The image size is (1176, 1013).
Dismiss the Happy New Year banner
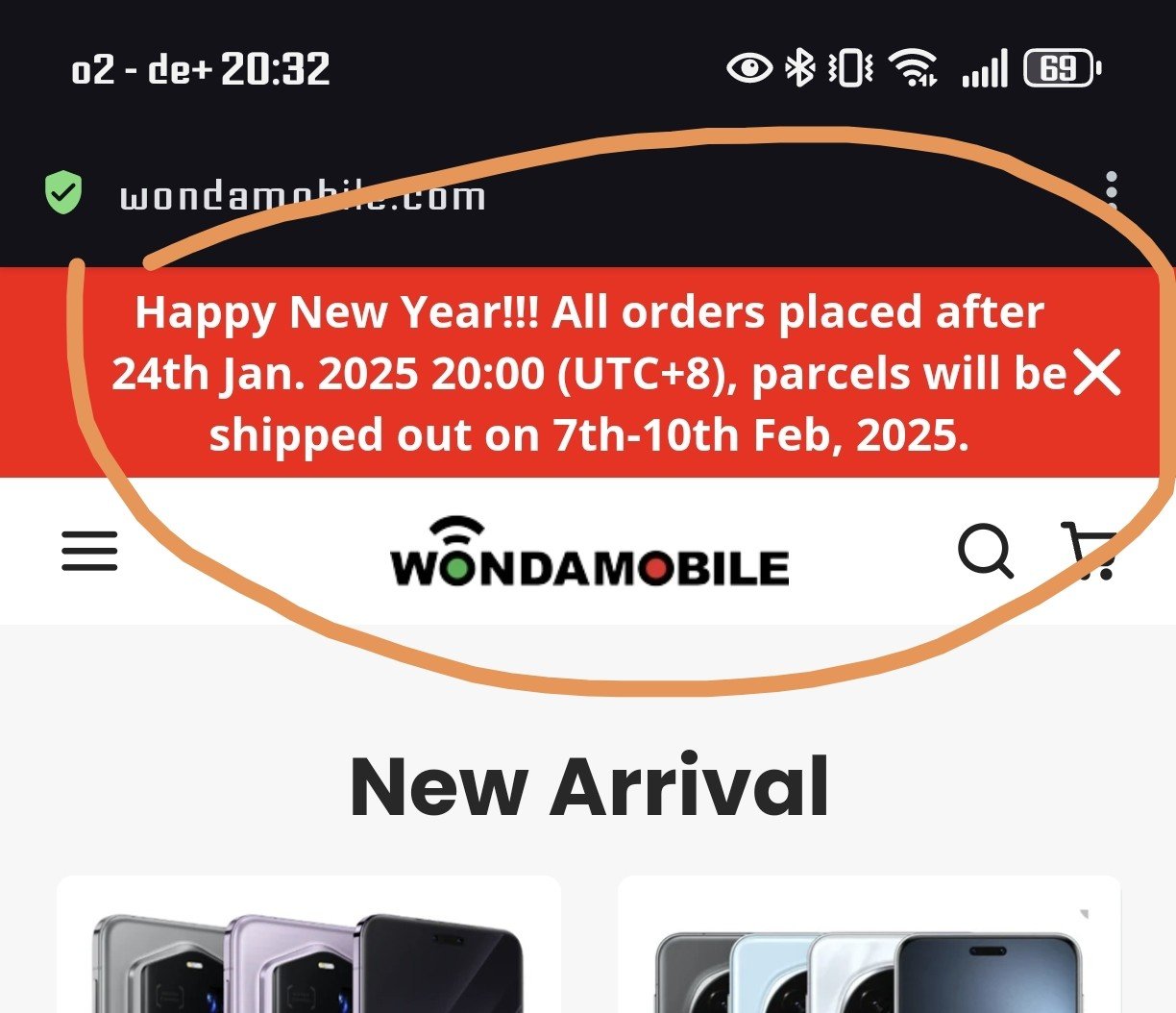click(1097, 373)
